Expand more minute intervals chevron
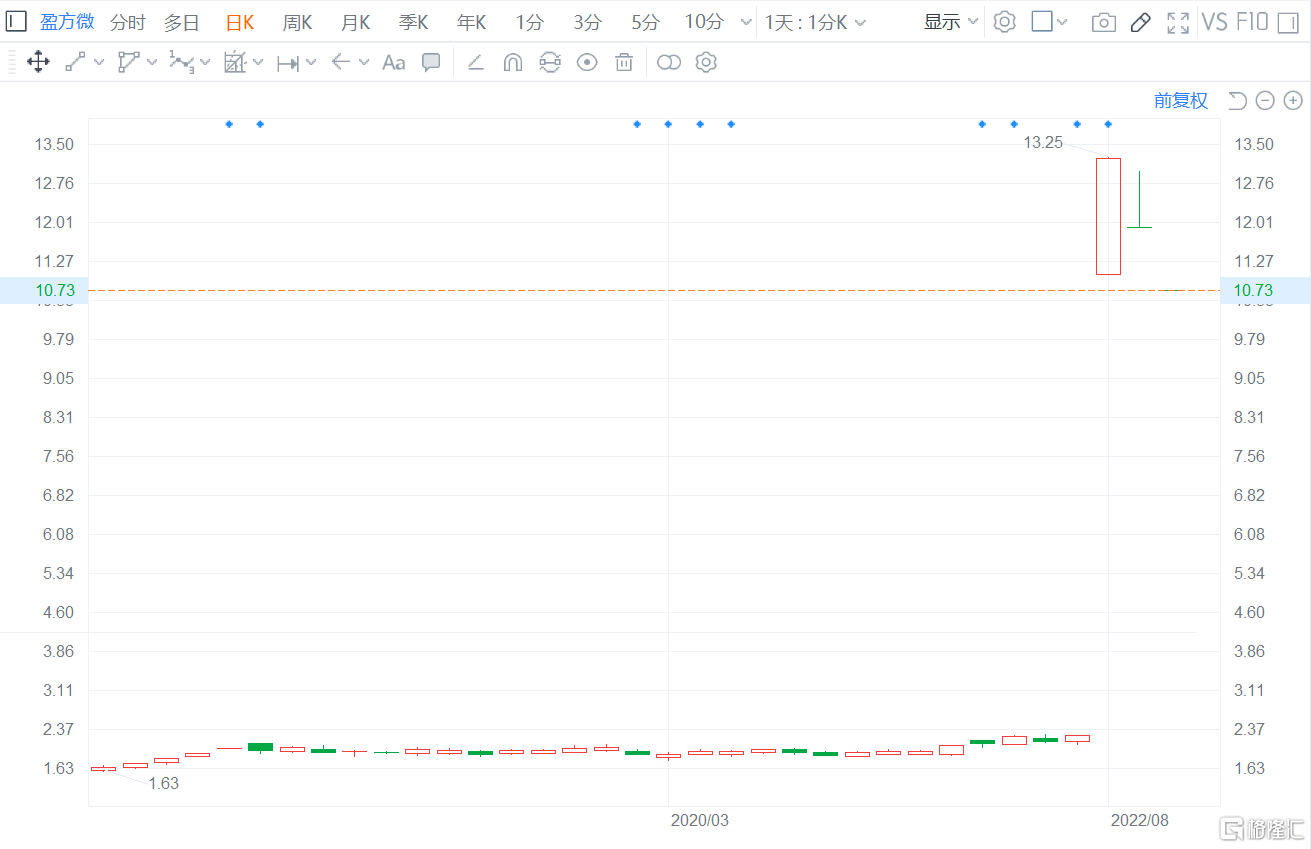1311x849 pixels. point(745,22)
